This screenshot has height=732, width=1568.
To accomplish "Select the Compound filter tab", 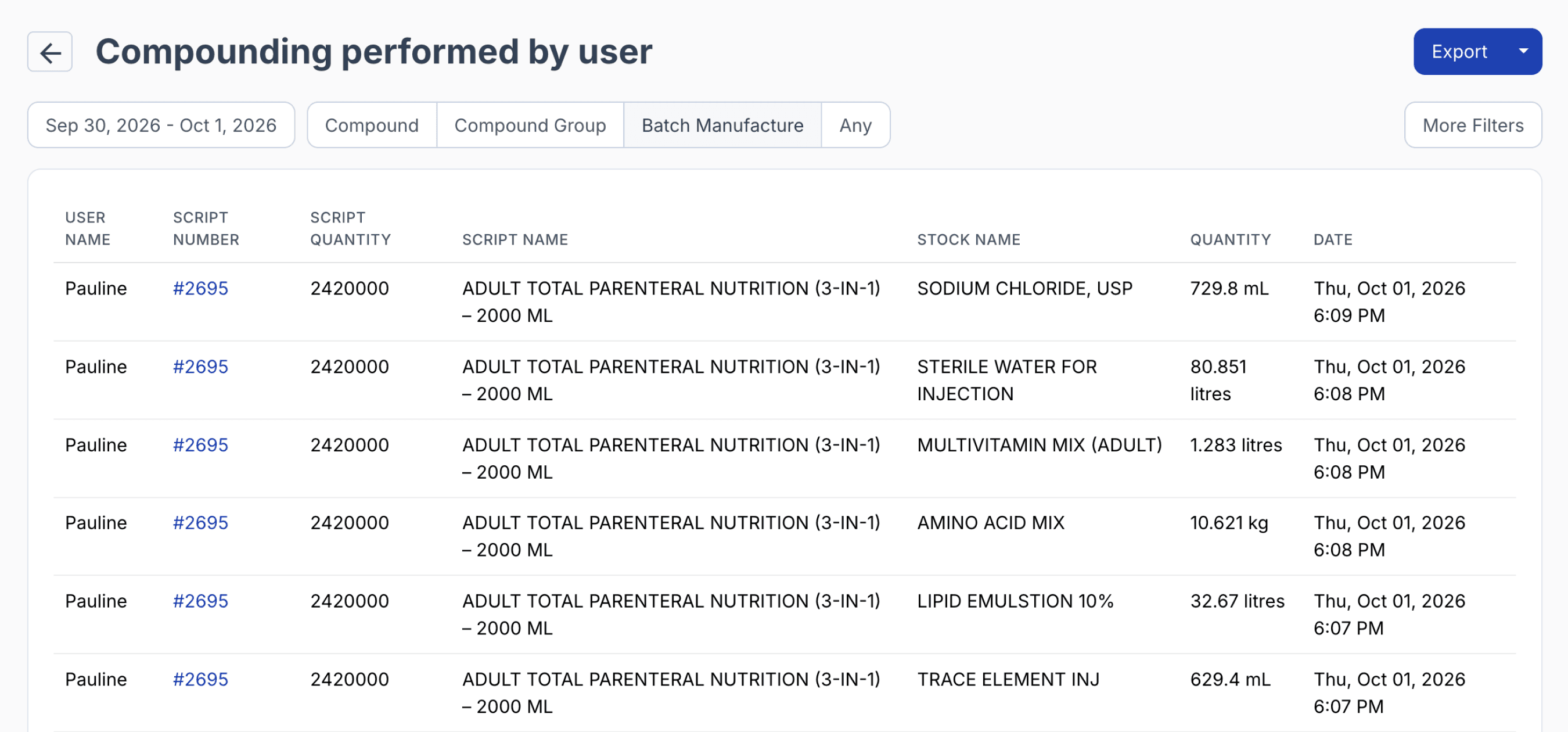I will [372, 125].
